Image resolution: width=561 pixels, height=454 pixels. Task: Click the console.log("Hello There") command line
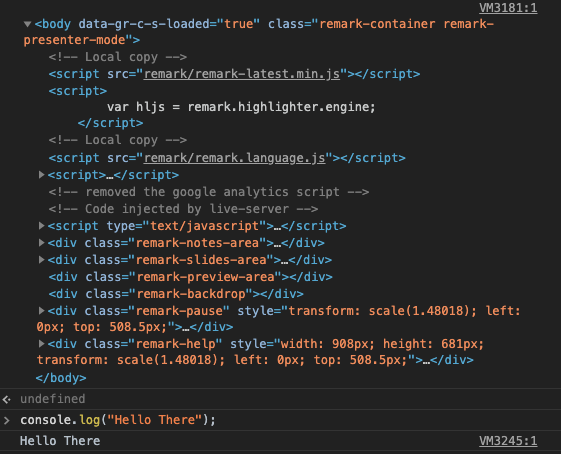point(118,420)
